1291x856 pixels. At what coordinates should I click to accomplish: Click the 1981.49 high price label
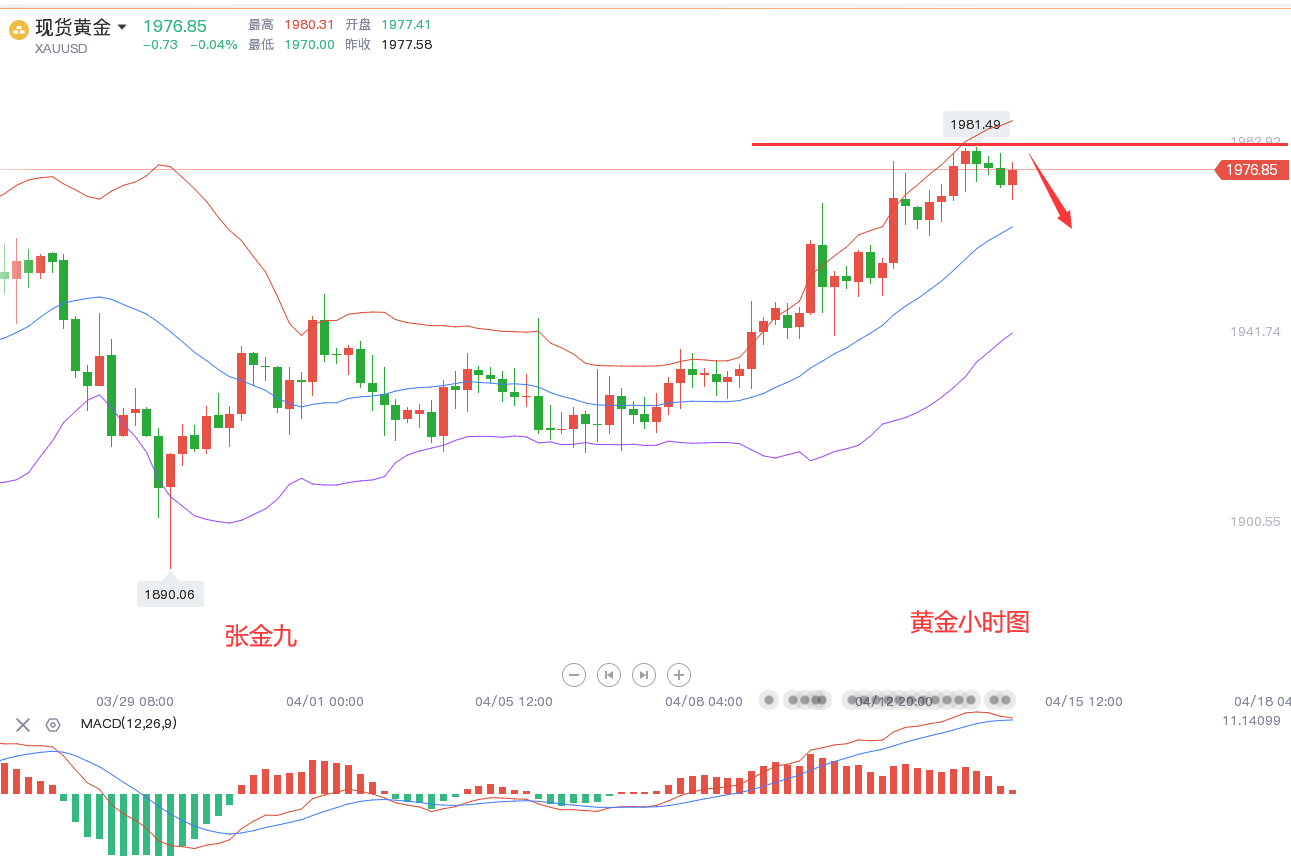click(976, 125)
